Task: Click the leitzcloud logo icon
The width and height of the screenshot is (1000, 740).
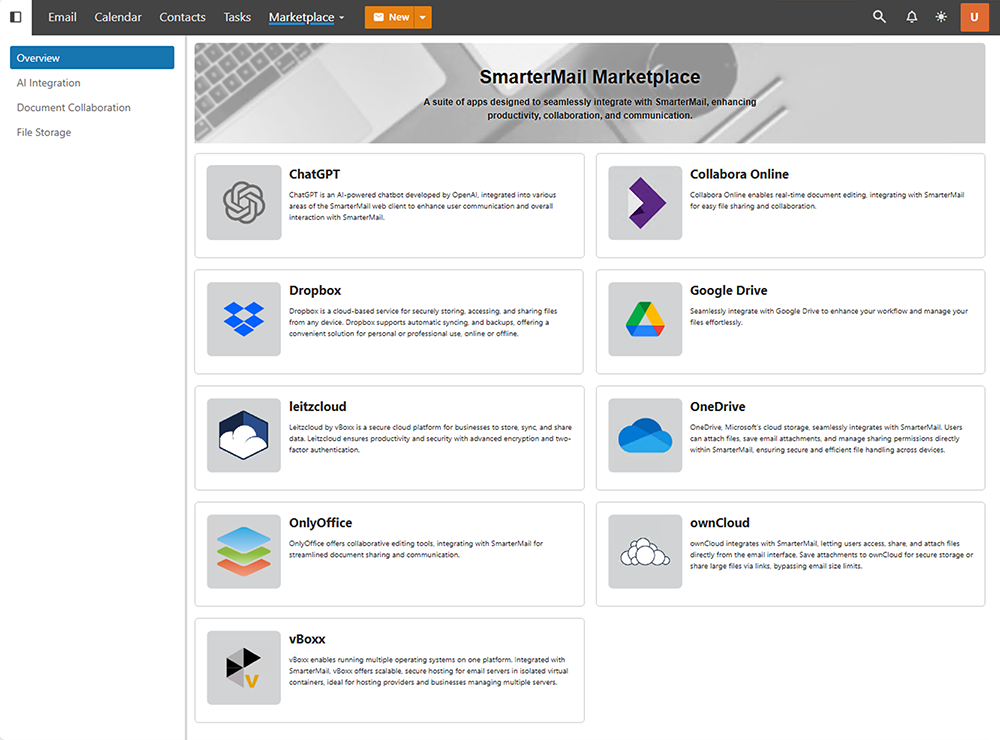Action: coord(244,435)
